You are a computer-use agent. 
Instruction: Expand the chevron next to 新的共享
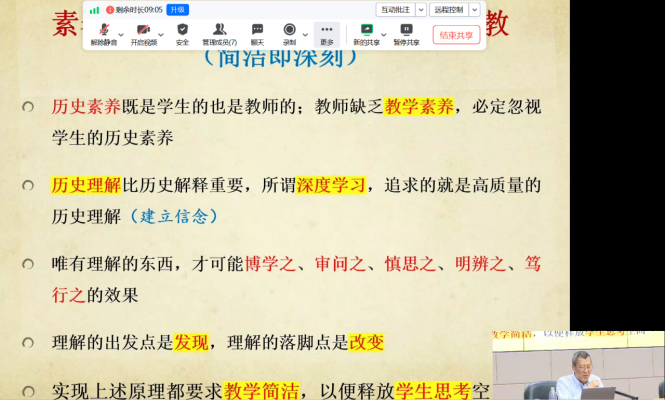pyautogui.click(x=383, y=35)
